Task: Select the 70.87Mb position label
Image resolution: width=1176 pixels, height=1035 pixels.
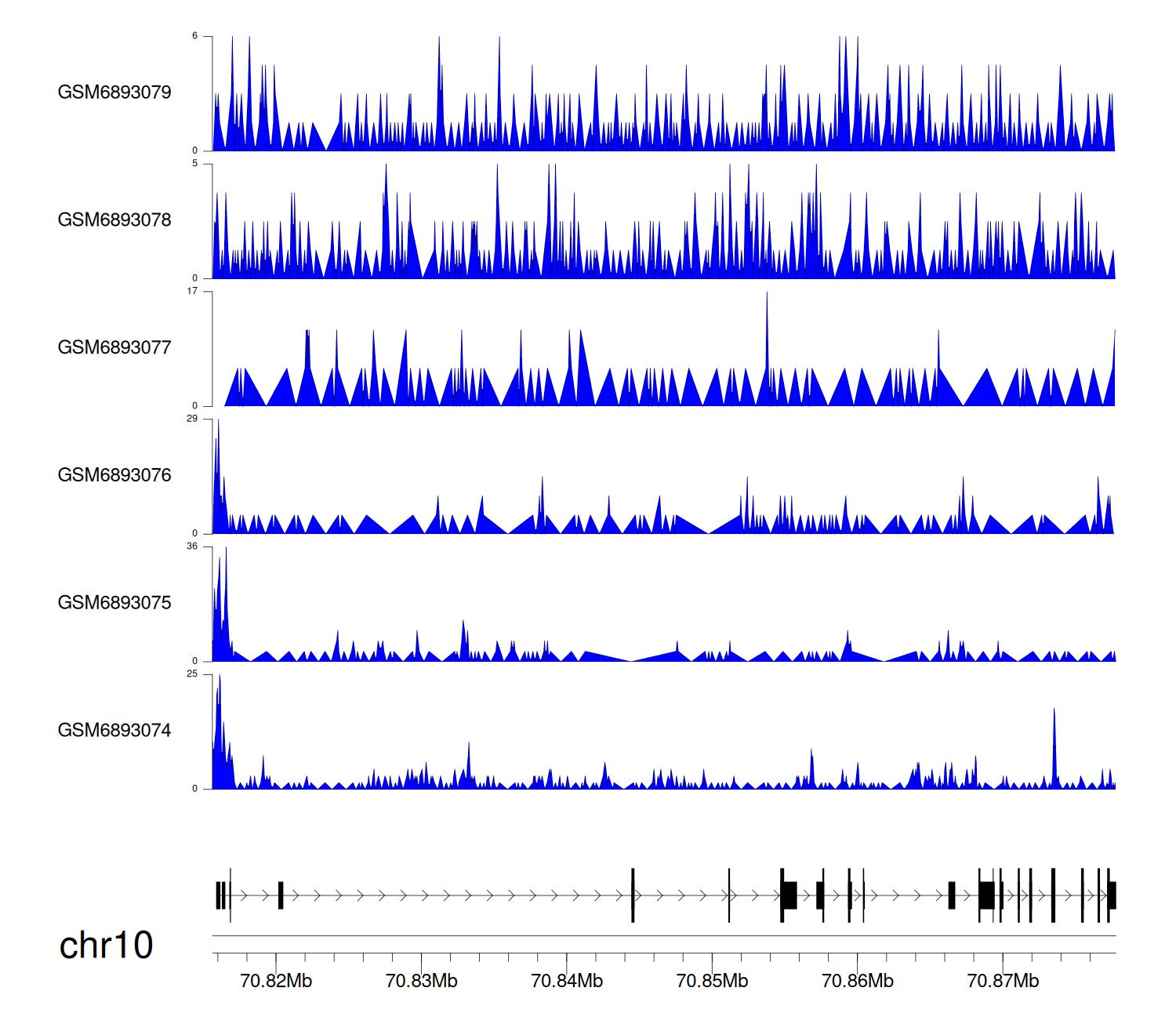Action: tap(1003, 982)
